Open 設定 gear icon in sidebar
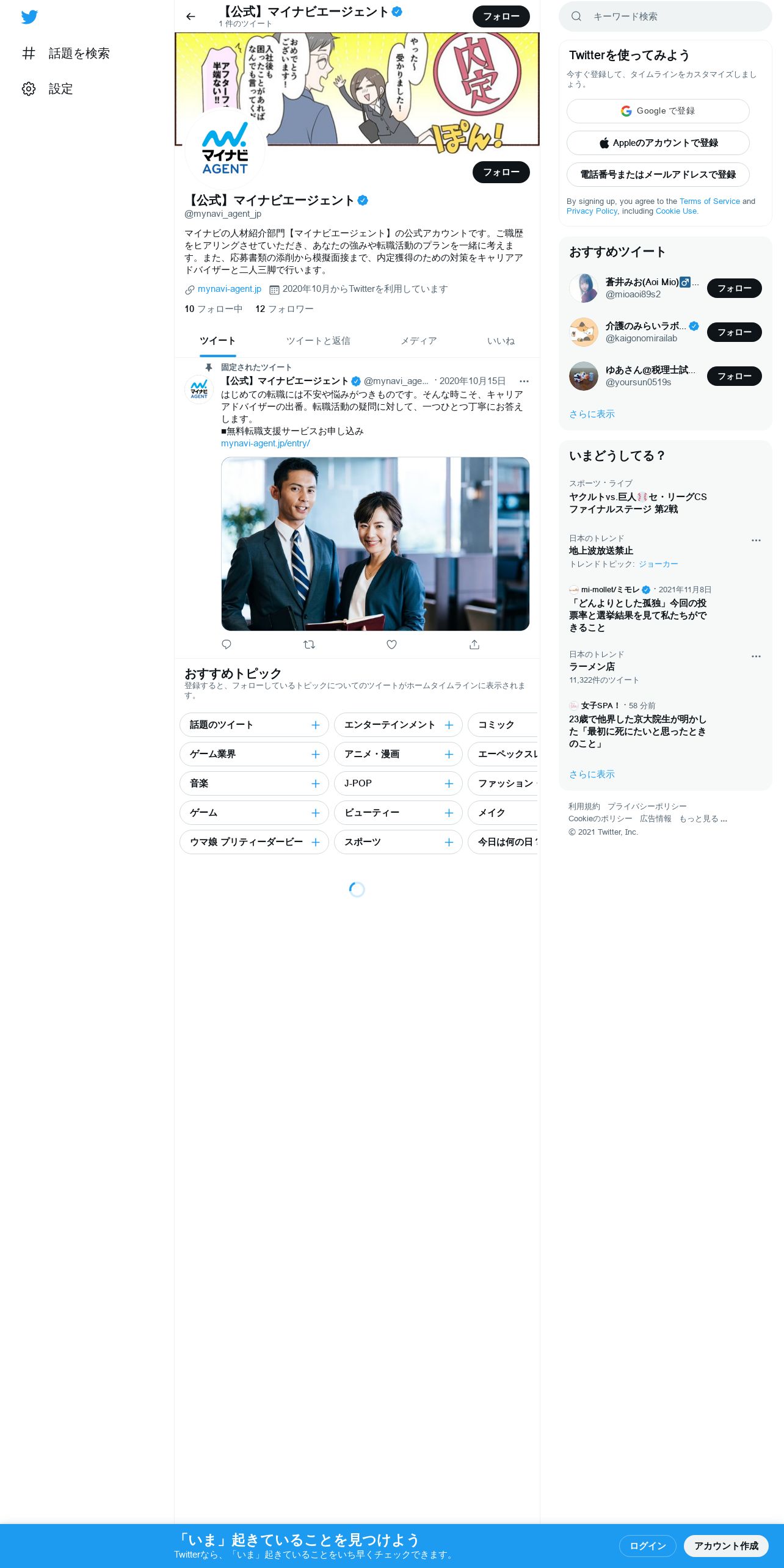 [29, 89]
